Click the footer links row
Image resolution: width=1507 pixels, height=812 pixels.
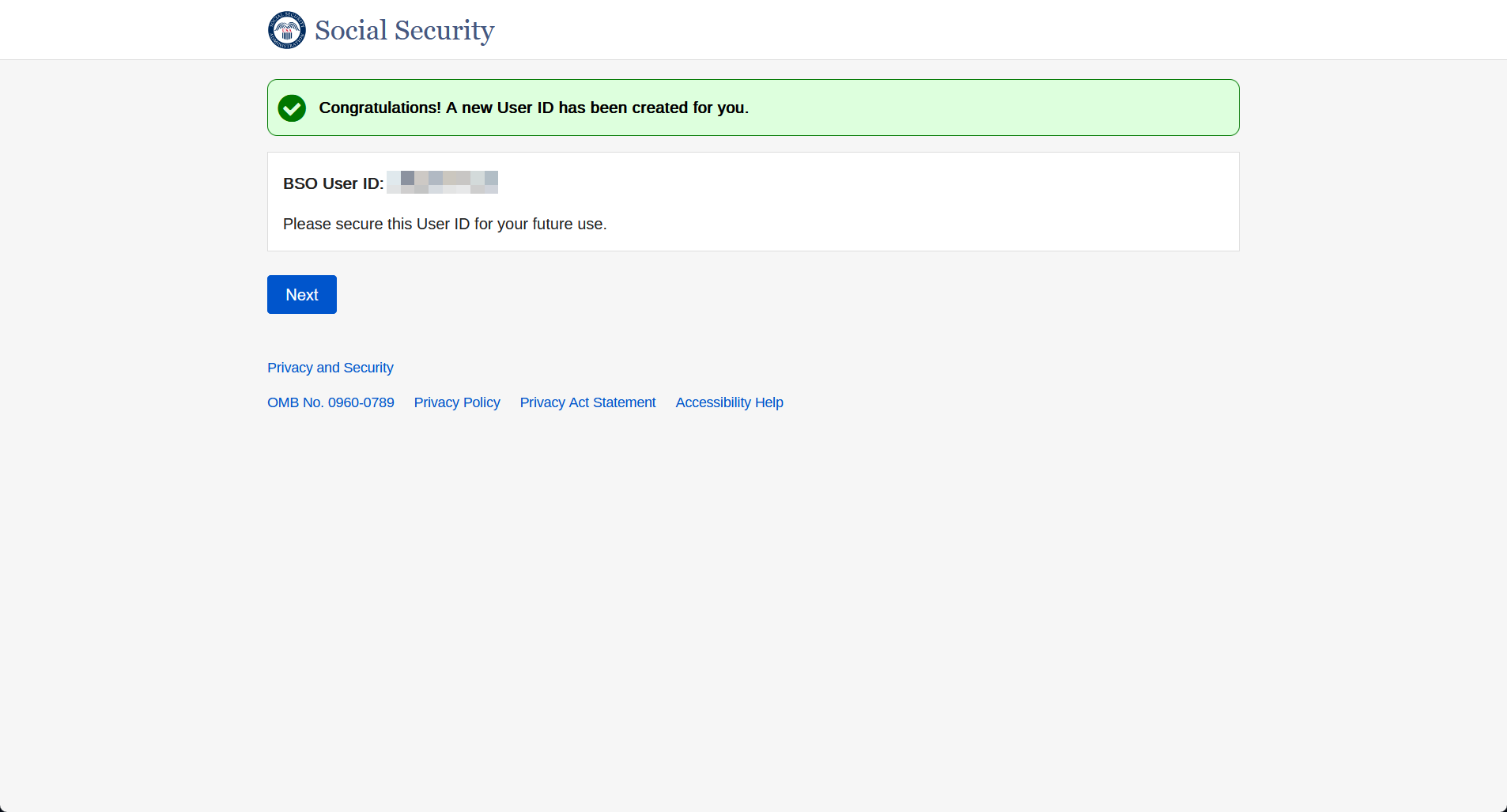coord(524,402)
